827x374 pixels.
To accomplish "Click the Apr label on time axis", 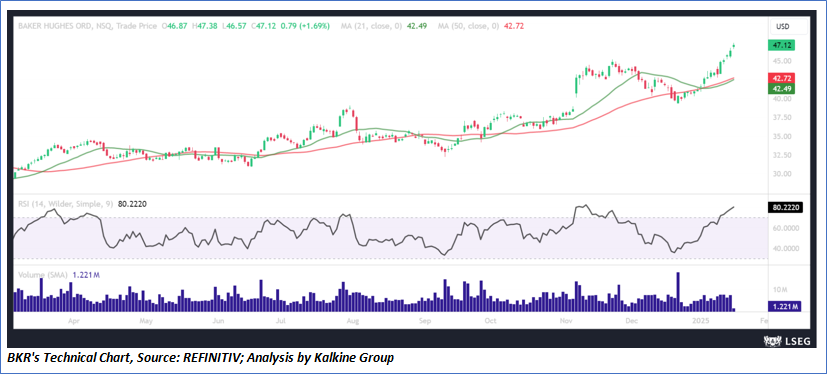I will point(74,320).
